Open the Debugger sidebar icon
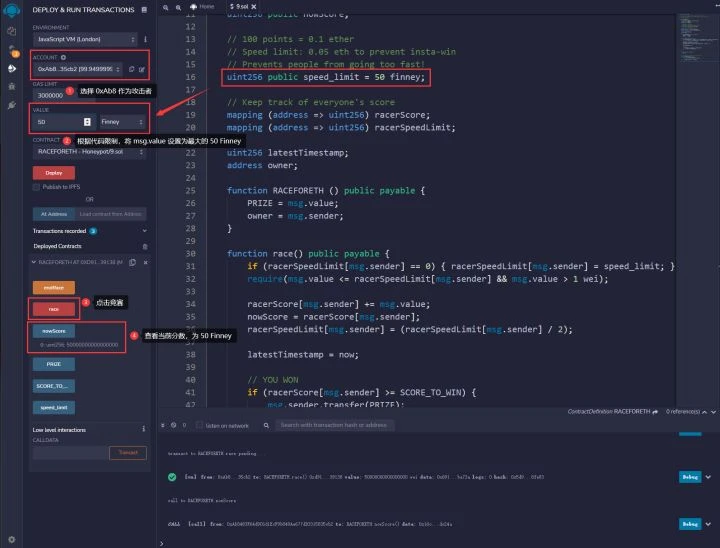 click(12, 86)
